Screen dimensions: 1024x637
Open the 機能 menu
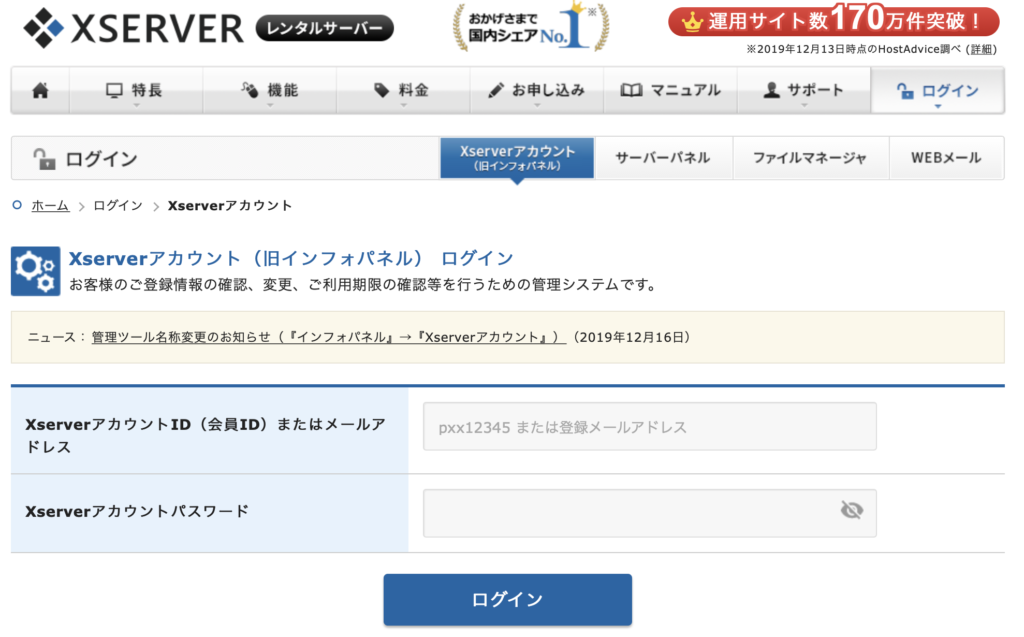pos(270,90)
